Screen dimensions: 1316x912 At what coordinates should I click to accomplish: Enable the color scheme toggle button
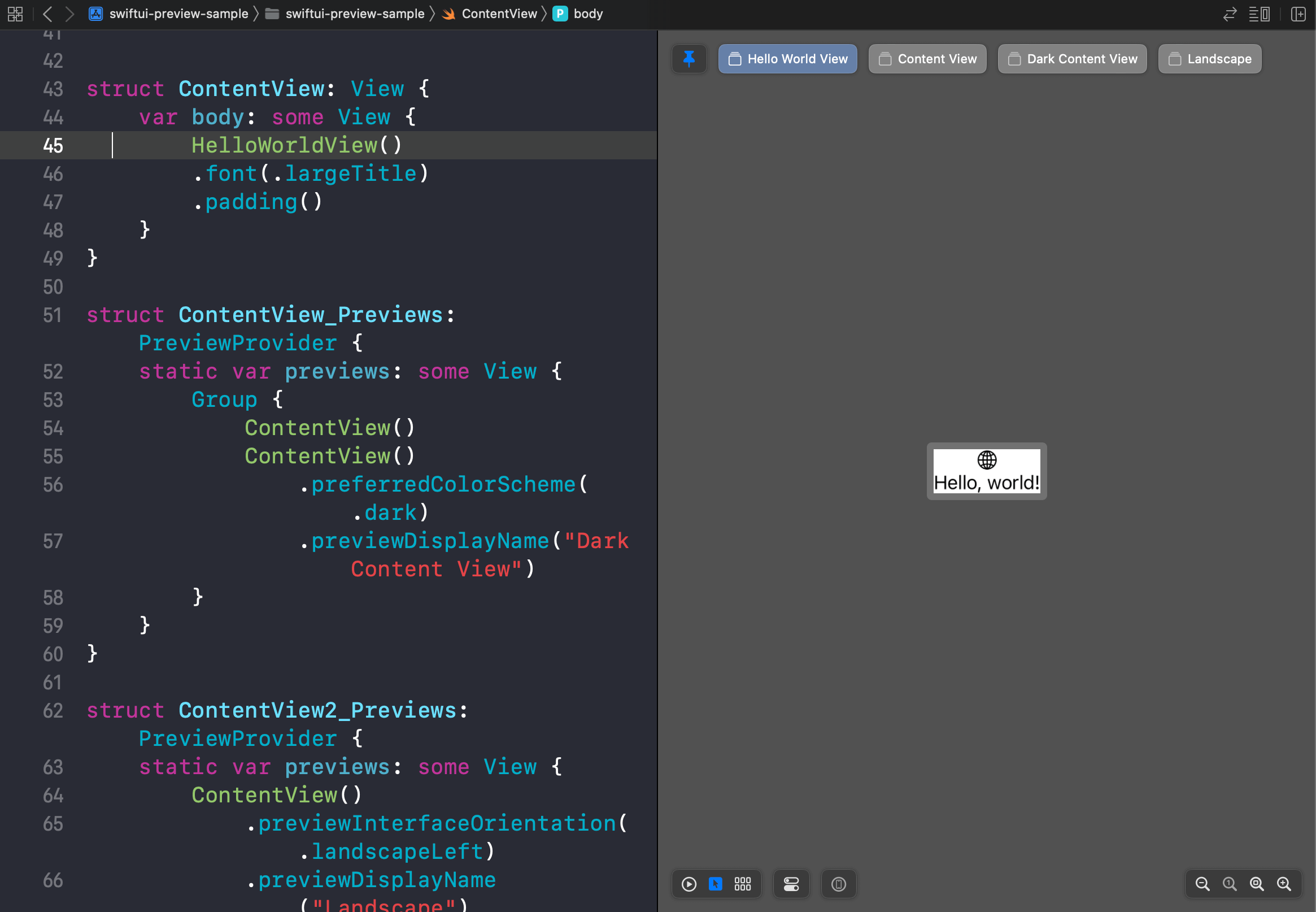tap(791, 884)
